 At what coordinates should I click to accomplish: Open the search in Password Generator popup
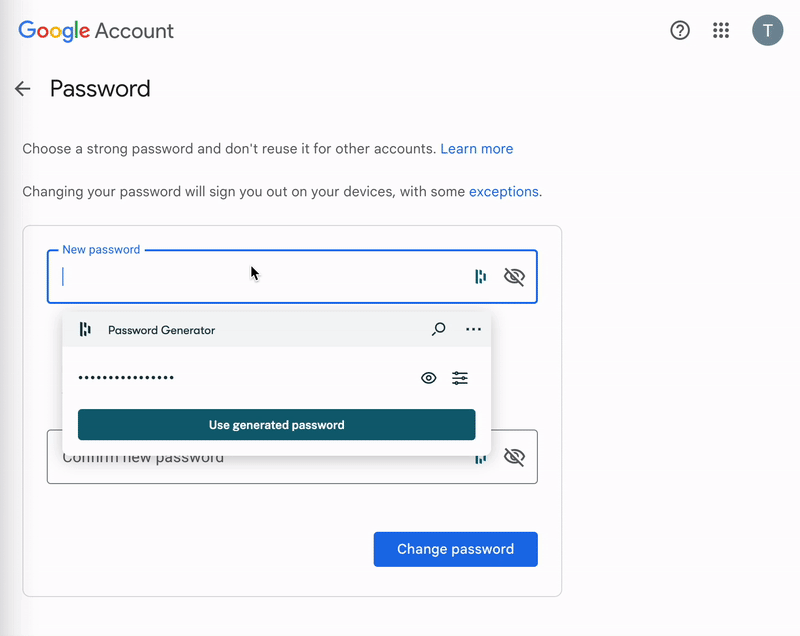[438, 329]
